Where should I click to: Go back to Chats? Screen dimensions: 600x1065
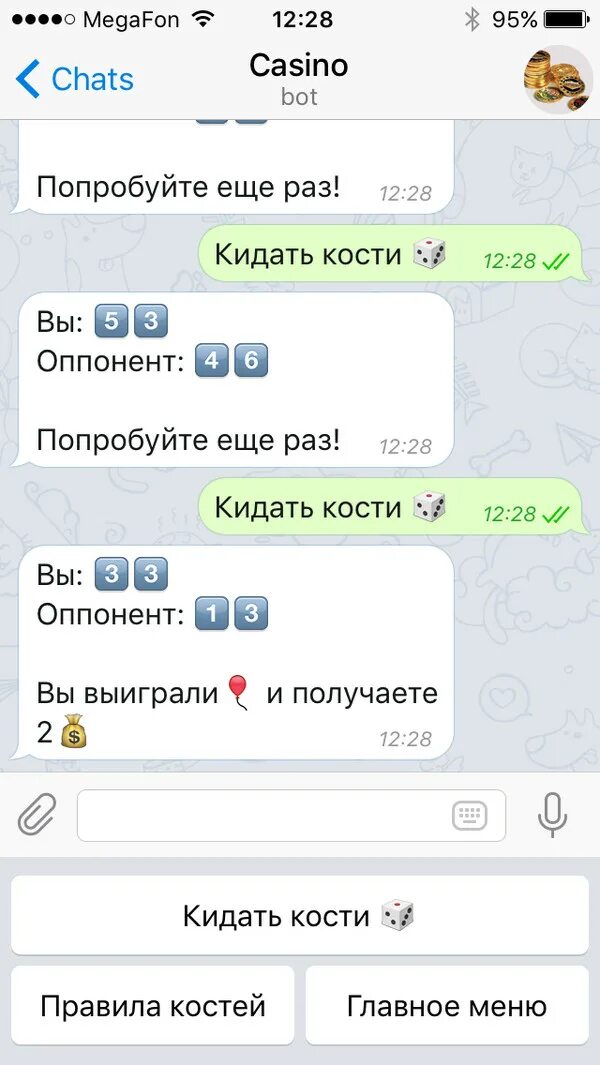[x=75, y=79]
